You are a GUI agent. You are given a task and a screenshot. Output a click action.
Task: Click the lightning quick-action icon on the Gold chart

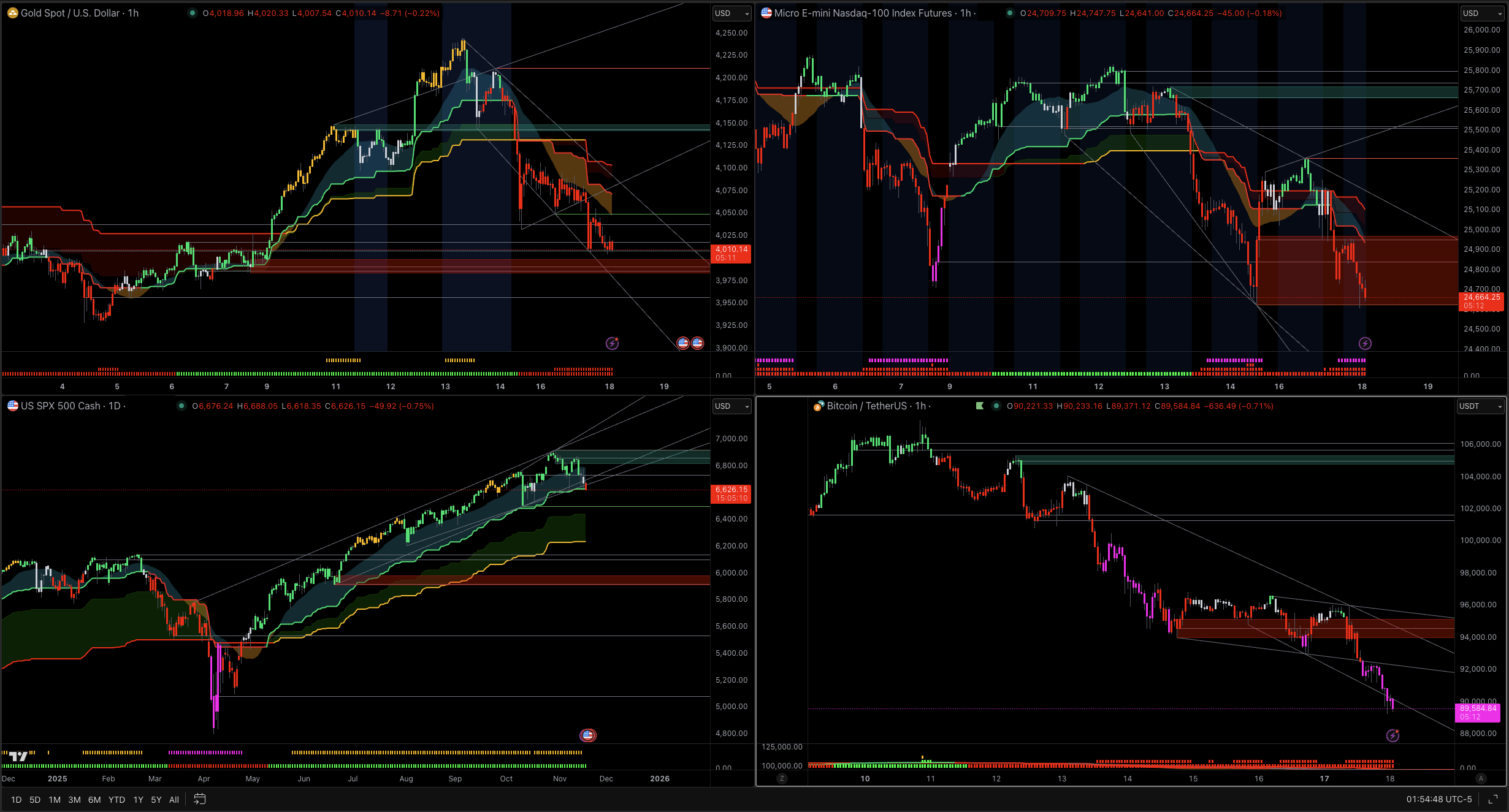[613, 344]
